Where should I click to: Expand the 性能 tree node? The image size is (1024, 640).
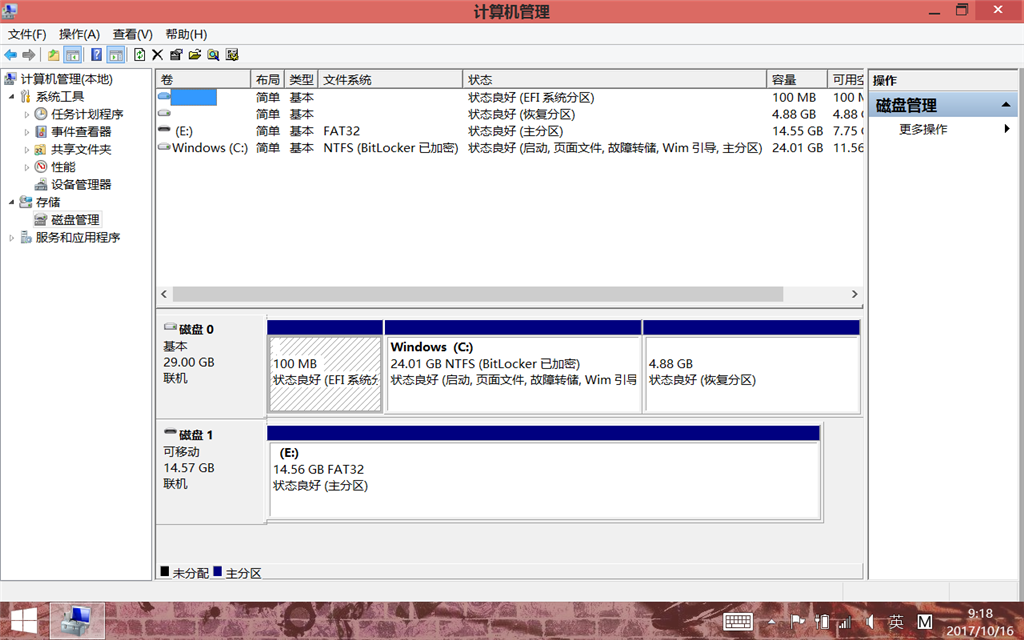[27, 167]
